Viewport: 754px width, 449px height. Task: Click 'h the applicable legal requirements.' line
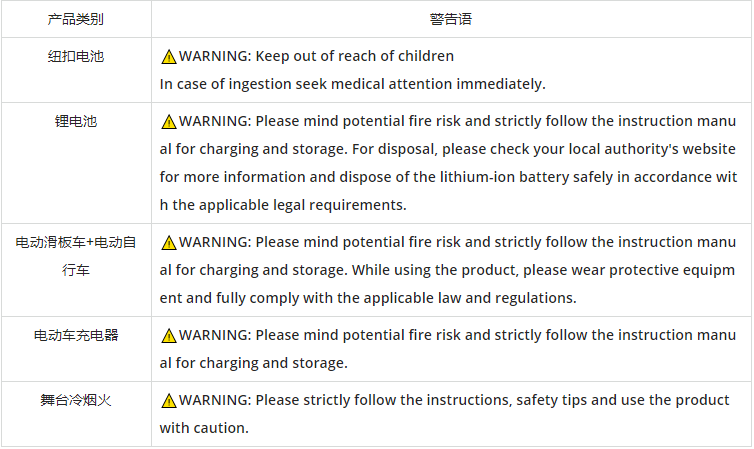click(283, 205)
